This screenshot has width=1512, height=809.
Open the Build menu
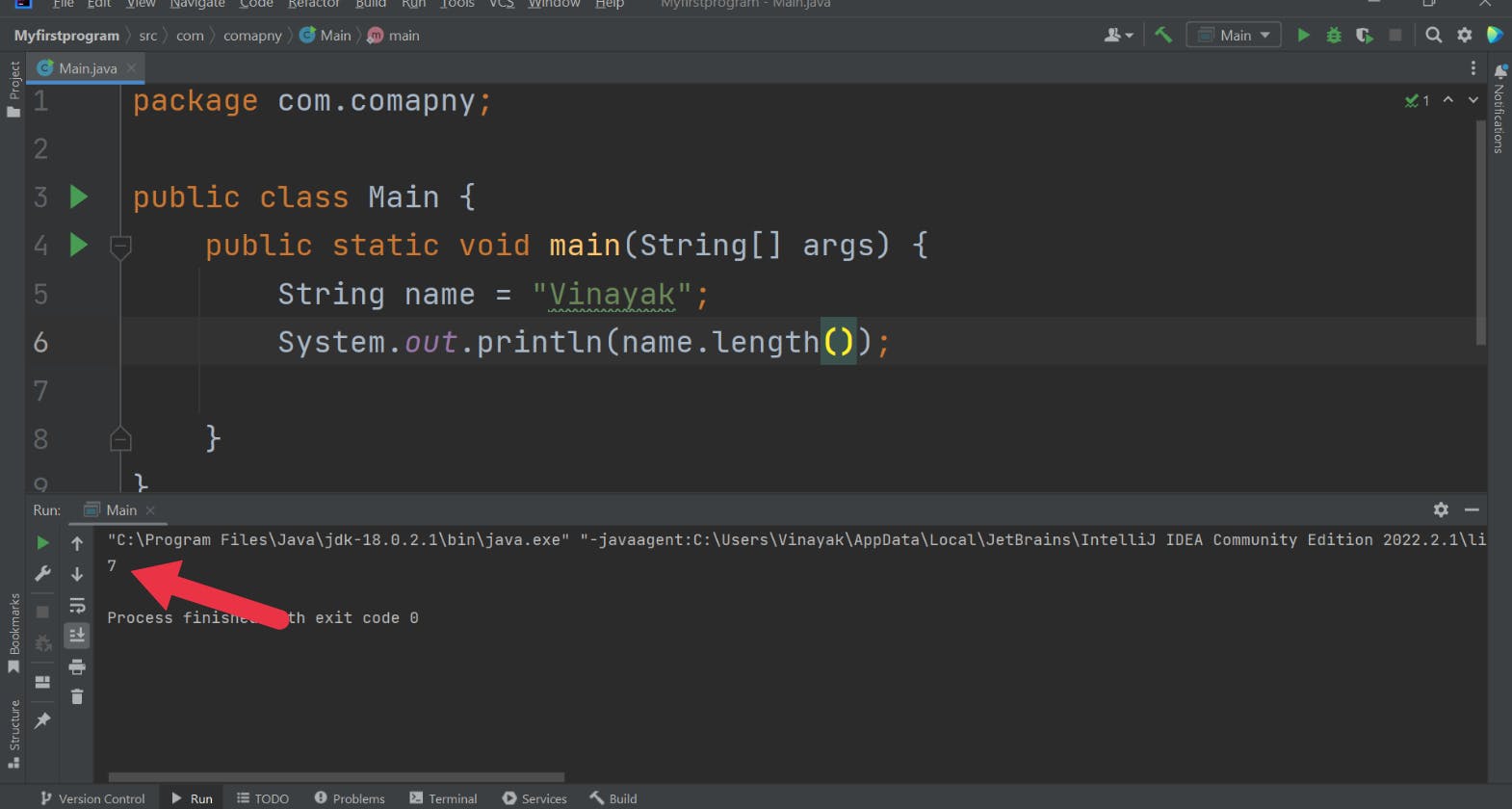tap(371, 4)
